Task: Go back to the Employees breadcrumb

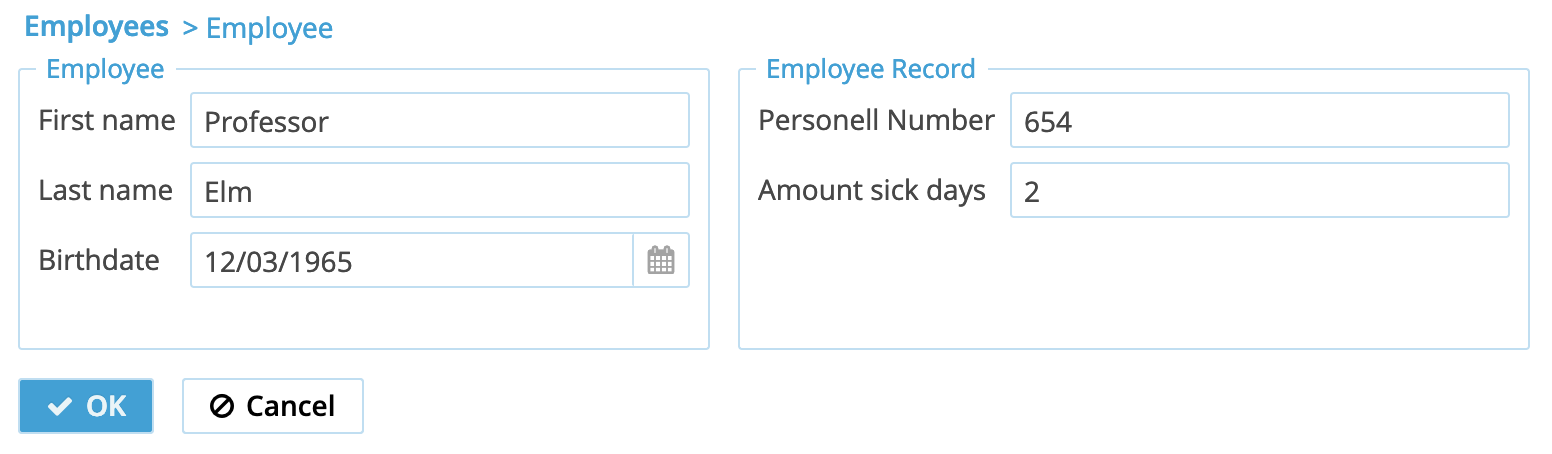Action: [96, 27]
